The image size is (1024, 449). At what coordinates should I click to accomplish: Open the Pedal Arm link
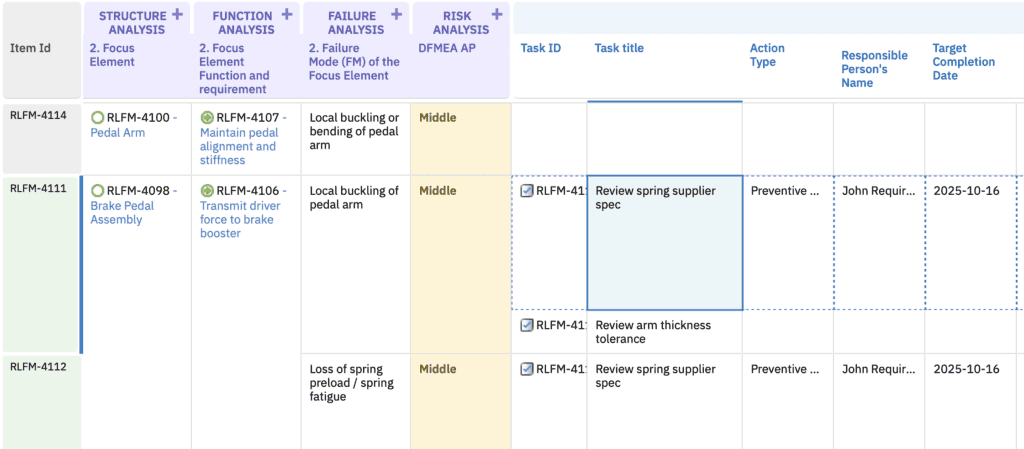pyautogui.click(x=117, y=132)
